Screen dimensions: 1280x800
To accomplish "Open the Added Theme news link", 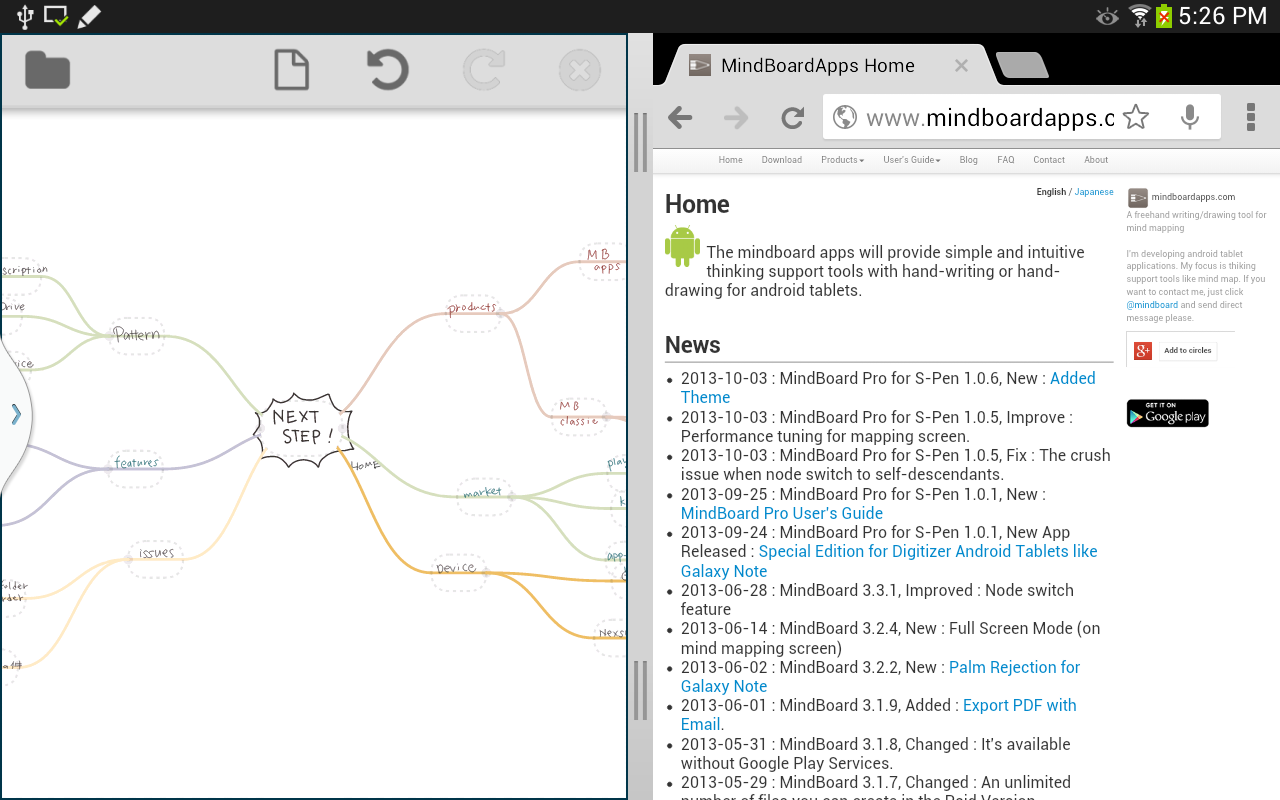I will coord(888,388).
